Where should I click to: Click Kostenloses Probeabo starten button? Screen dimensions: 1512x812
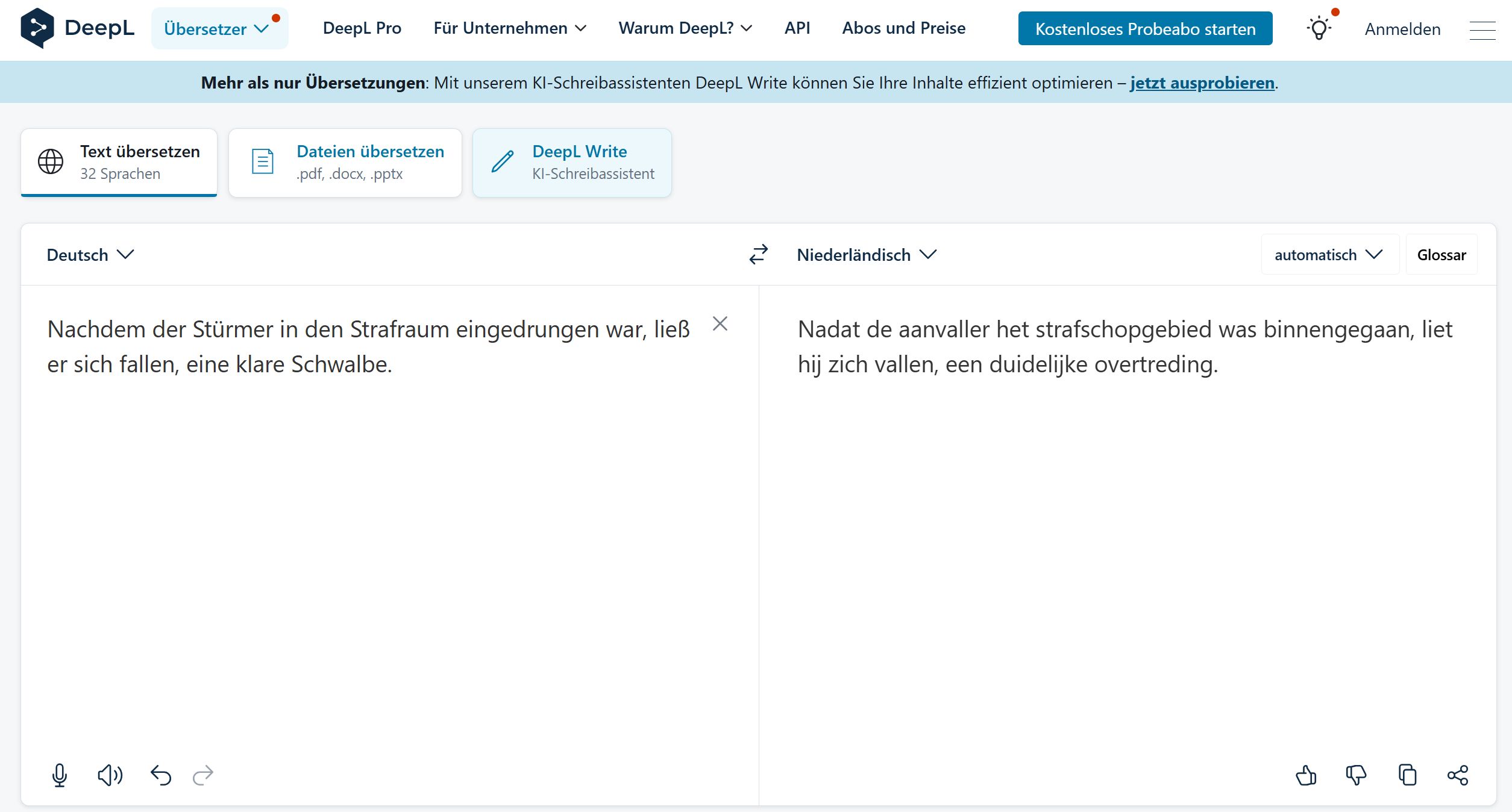coord(1145,28)
